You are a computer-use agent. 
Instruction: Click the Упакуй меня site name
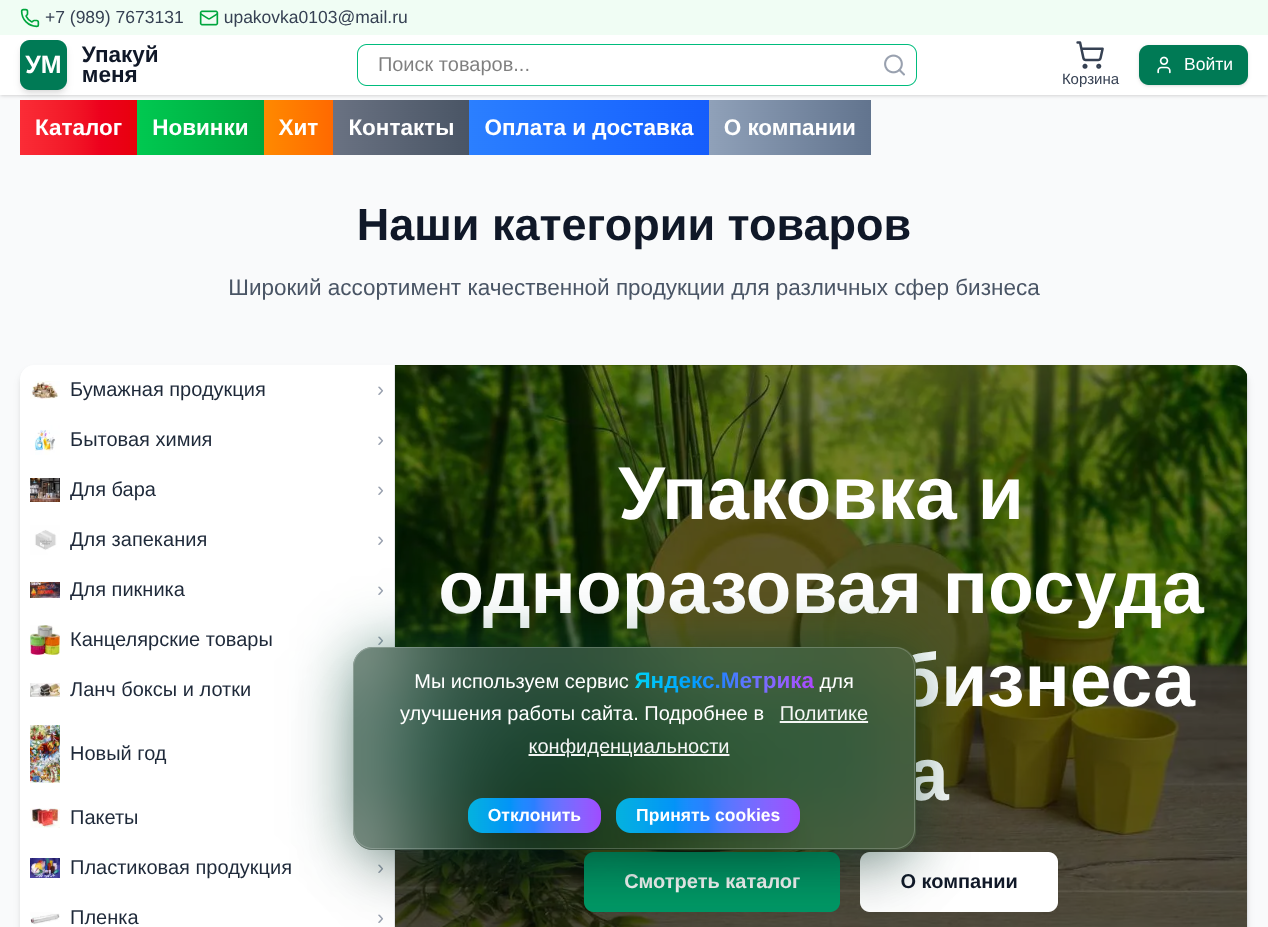[x=120, y=65]
